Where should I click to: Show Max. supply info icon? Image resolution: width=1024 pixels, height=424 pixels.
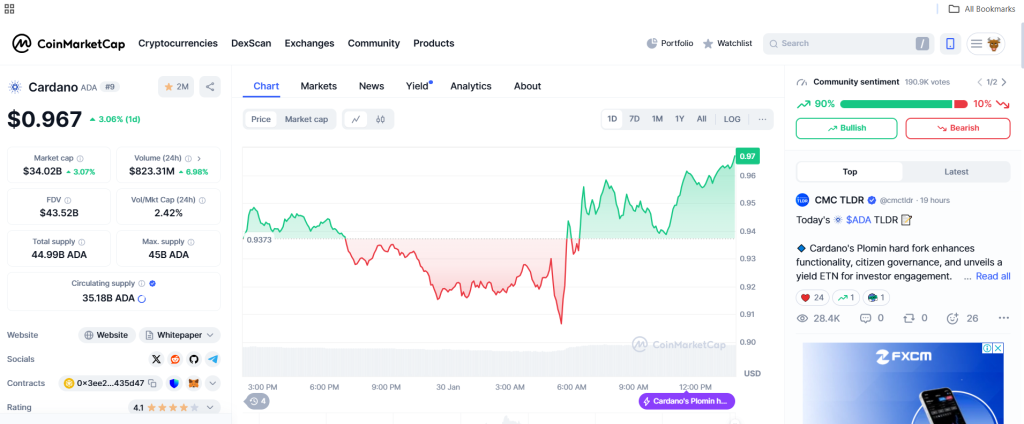click(x=191, y=242)
